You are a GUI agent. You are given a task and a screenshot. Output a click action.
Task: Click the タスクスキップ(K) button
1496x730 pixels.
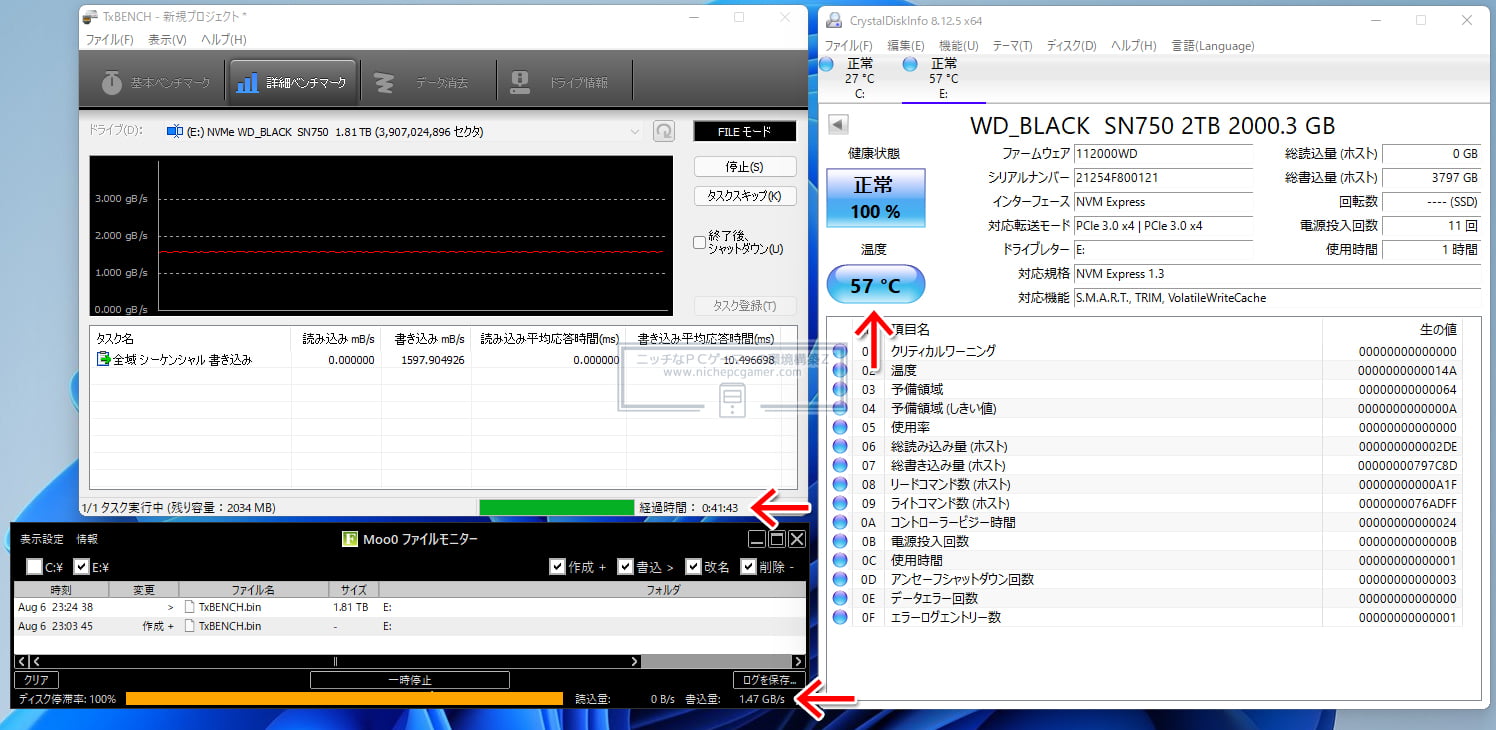point(745,196)
